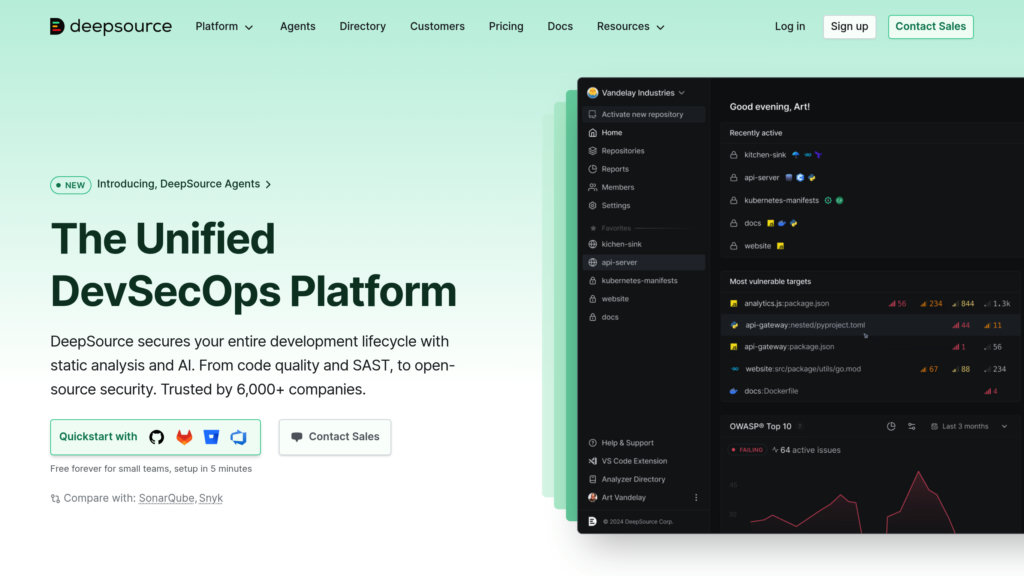Image resolution: width=1024 pixels, height=576 pixels.
Task: Click the GitHub icon in Quickstart
Action: (157, 437)
